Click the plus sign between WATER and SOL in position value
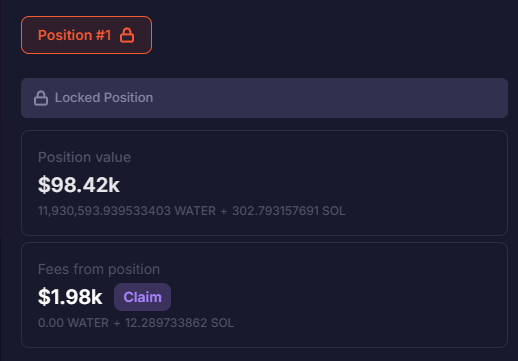 coord(224,211)
